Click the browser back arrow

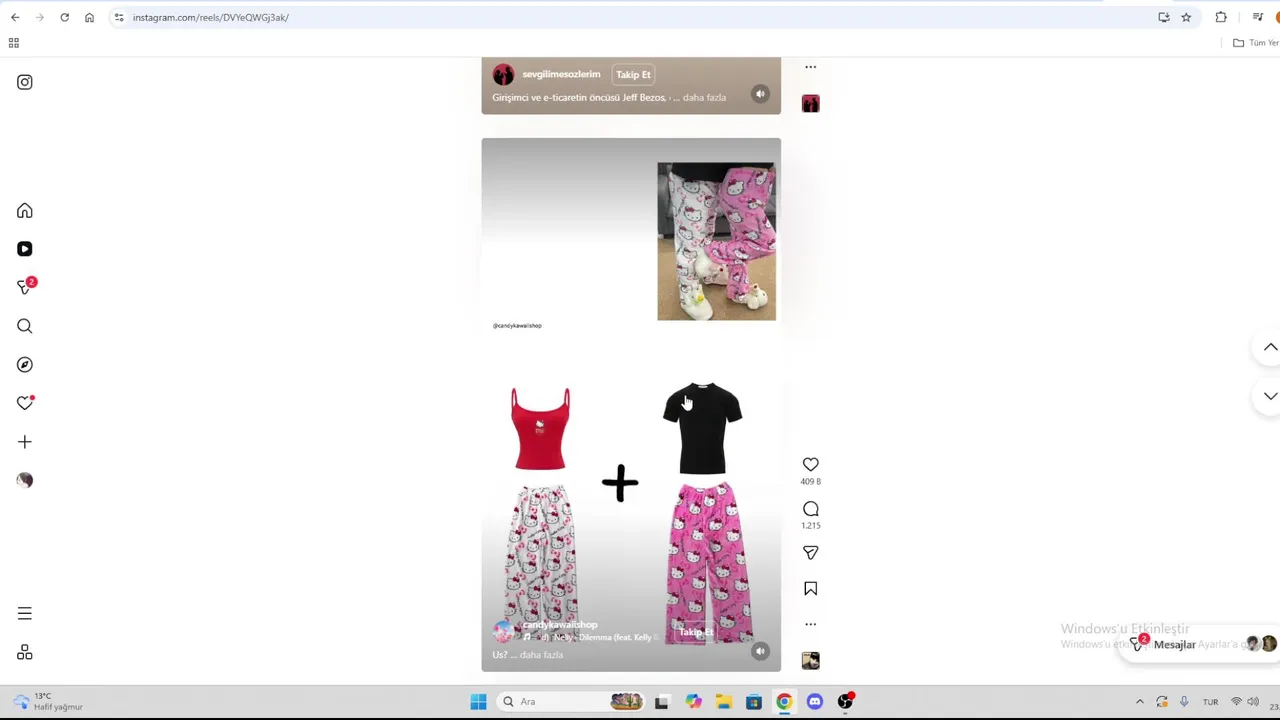click(x=15, y=17)
